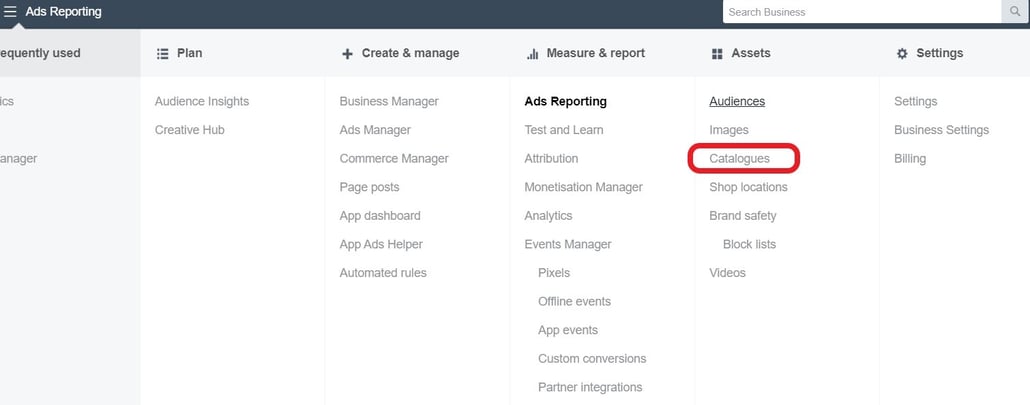This screenshot has width=1030, height=405.
Task: Open Commerce Manager
Action: click(394, 158)
